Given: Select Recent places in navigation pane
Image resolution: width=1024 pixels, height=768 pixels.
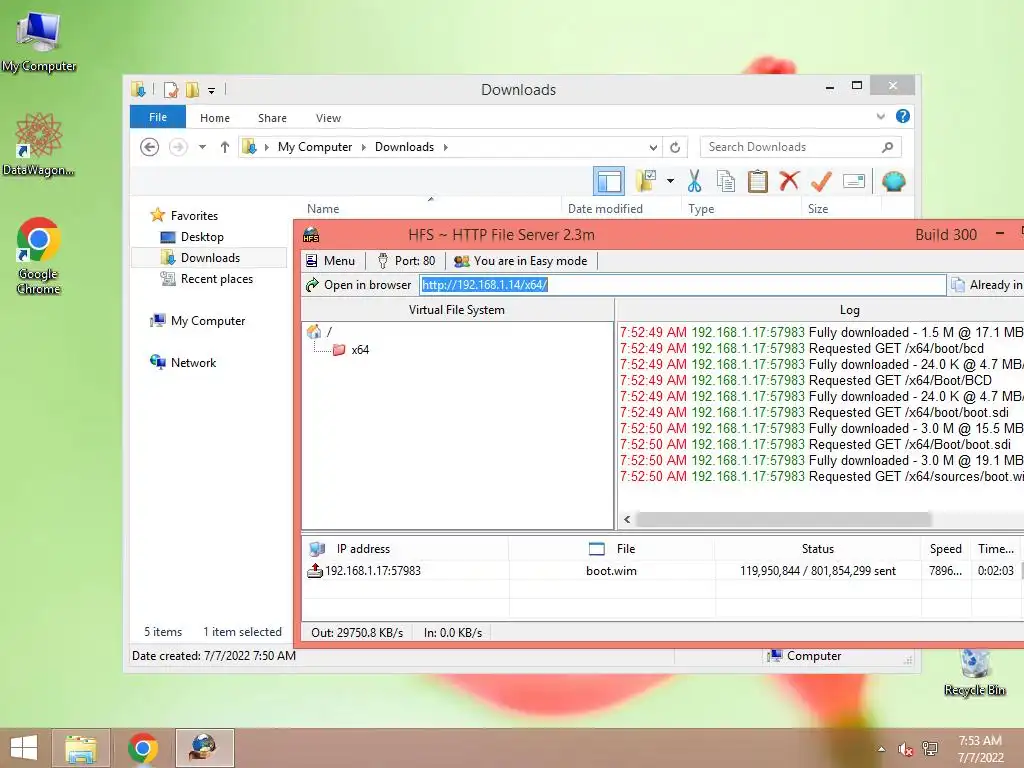Looking at the screenshot, I should tap(217, 279).
